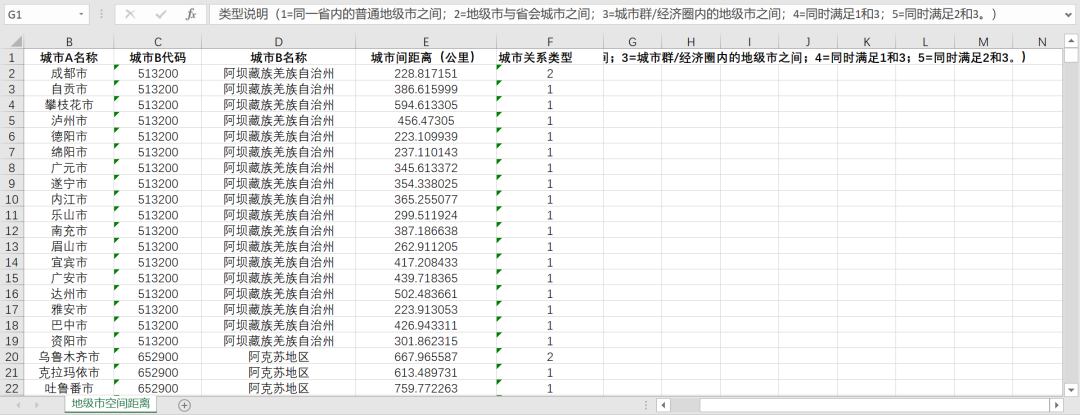Select cell containing 乌鲁木齐市
Viewport: 1080px width, 415px height.
coord(70,357)
